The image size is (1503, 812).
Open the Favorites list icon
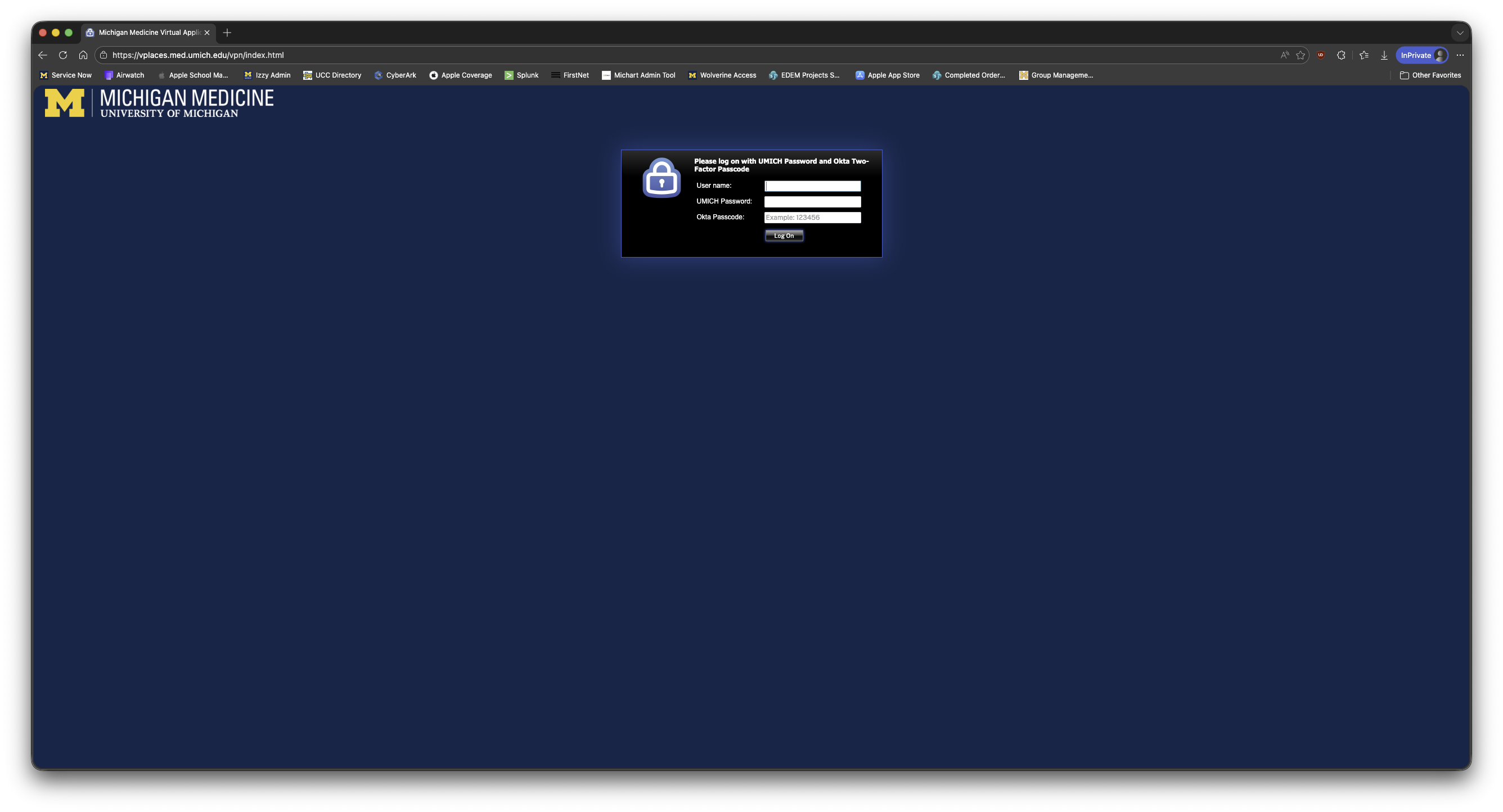pos(1364,55)
